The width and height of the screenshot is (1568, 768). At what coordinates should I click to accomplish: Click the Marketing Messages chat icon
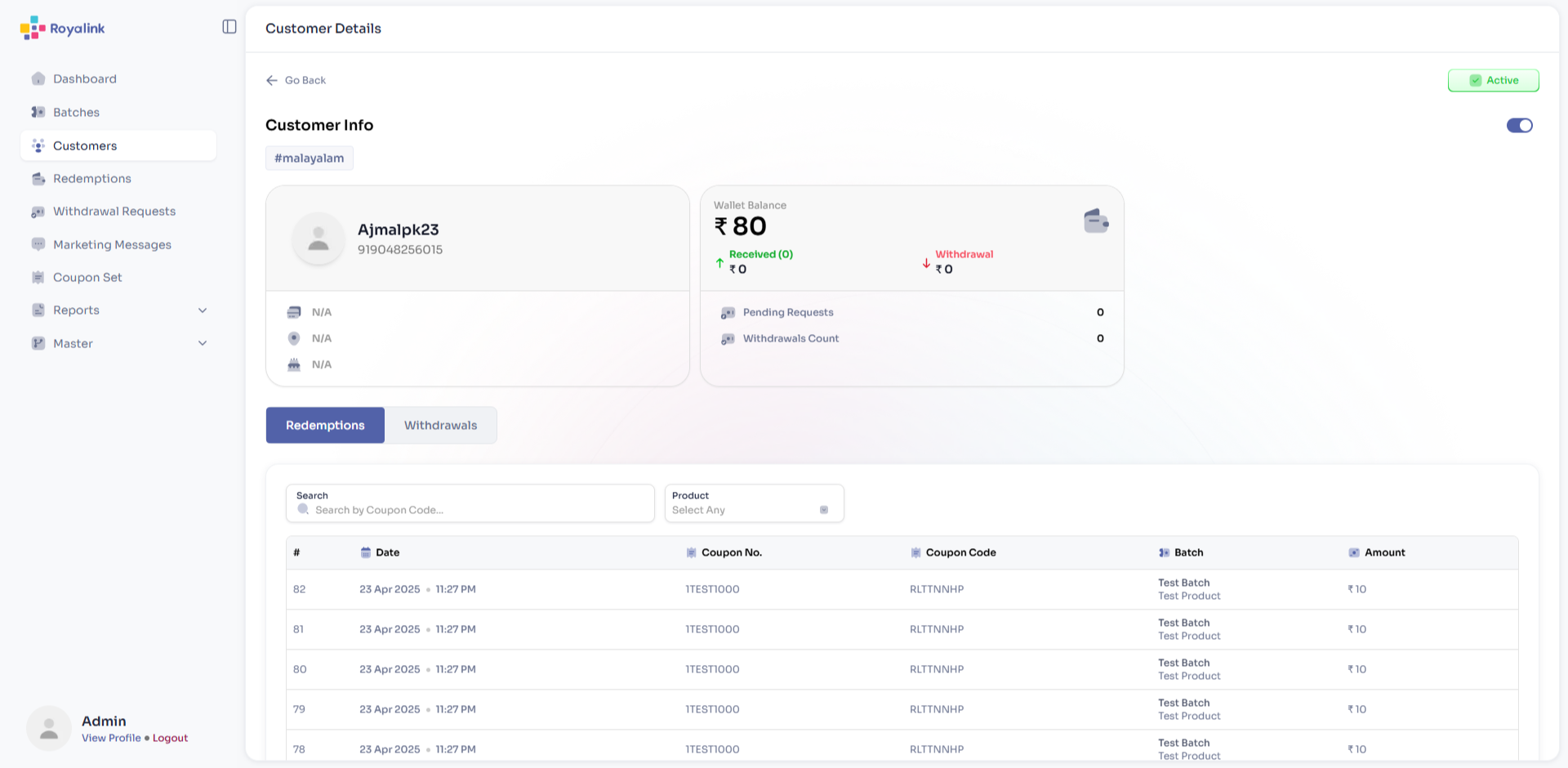coord(38,244)
